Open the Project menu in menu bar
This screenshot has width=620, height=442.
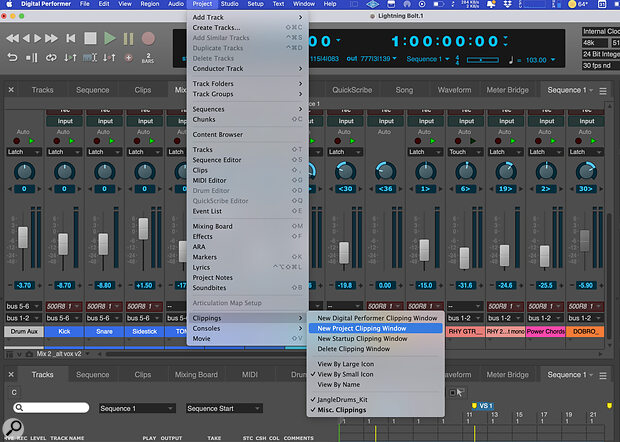(x=202, y=4)
